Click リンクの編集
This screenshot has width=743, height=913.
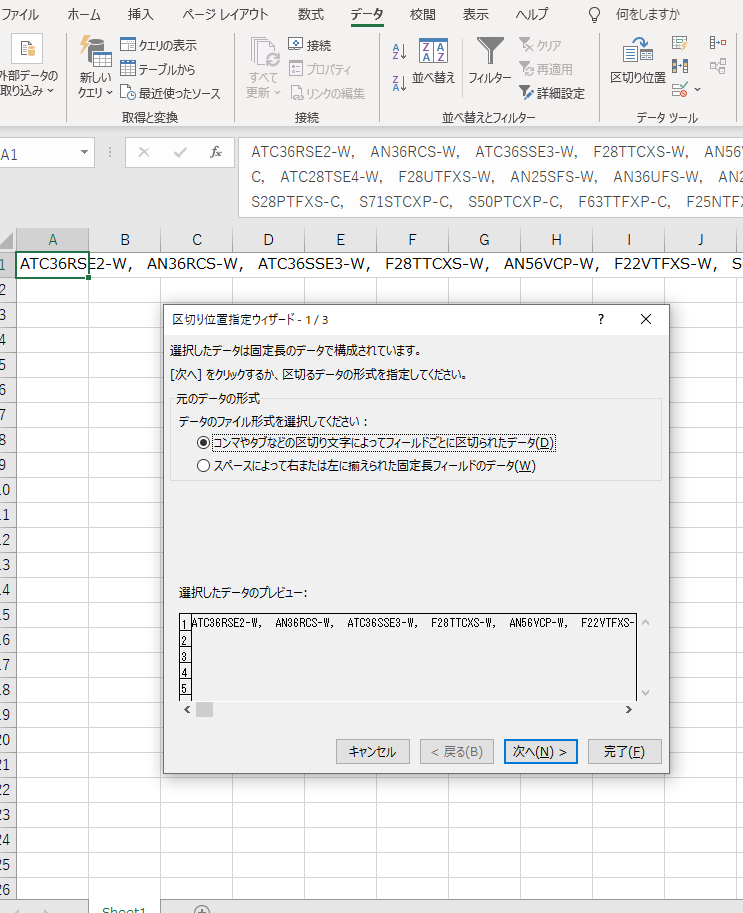click(x=327, y=93)
